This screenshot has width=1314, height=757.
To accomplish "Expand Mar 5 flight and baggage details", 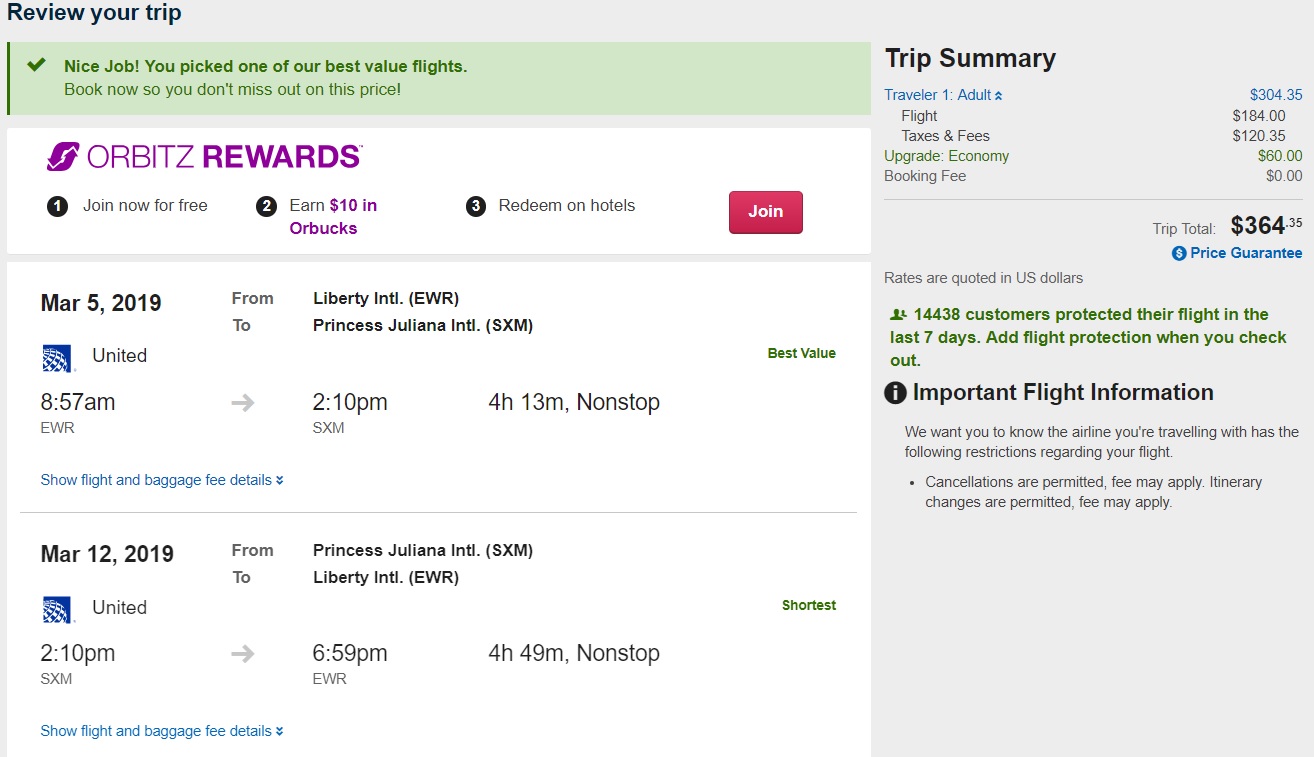I will tap(162, 480).
